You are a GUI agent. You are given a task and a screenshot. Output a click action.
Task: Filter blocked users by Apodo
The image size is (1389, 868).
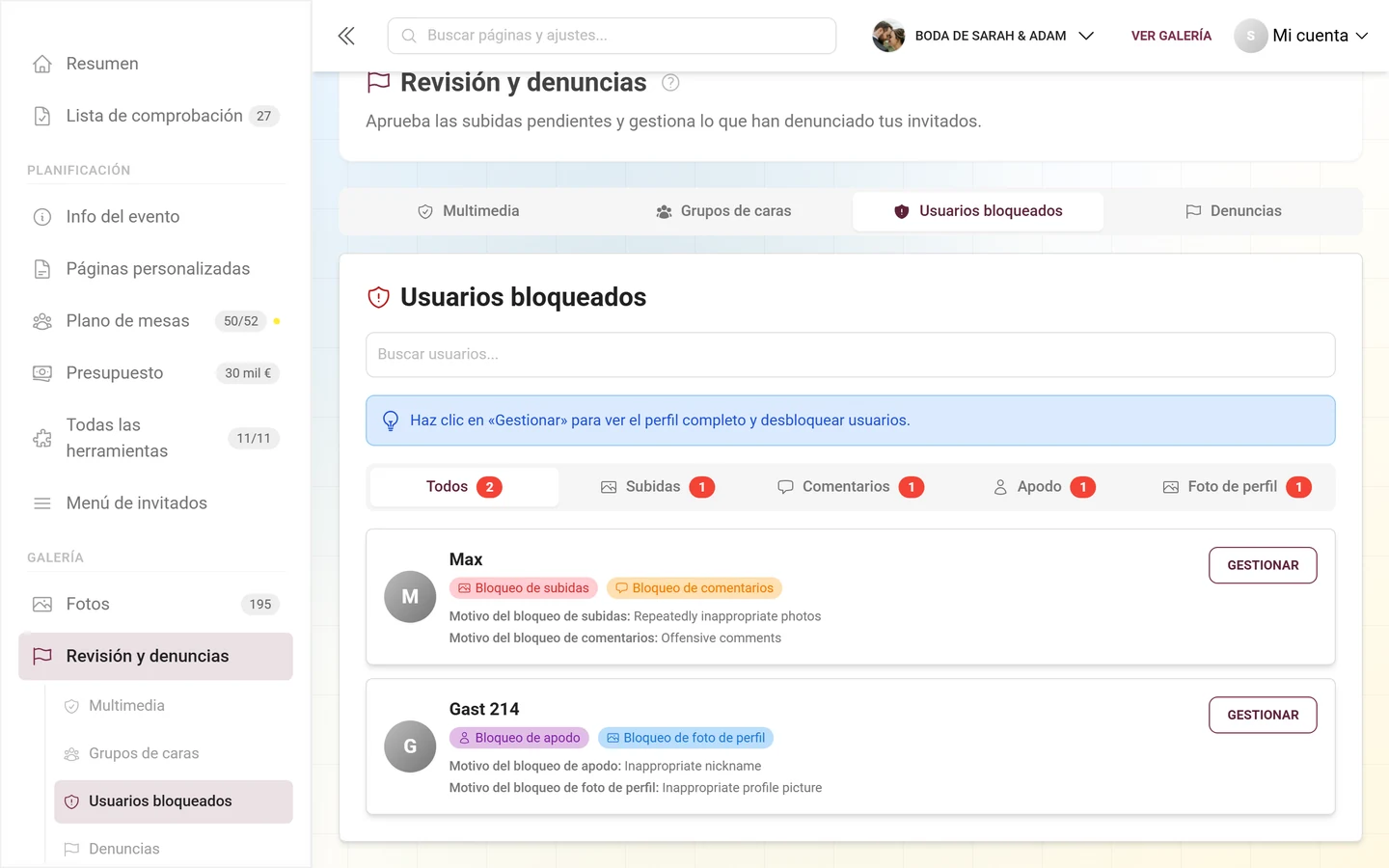point(1044,487)
